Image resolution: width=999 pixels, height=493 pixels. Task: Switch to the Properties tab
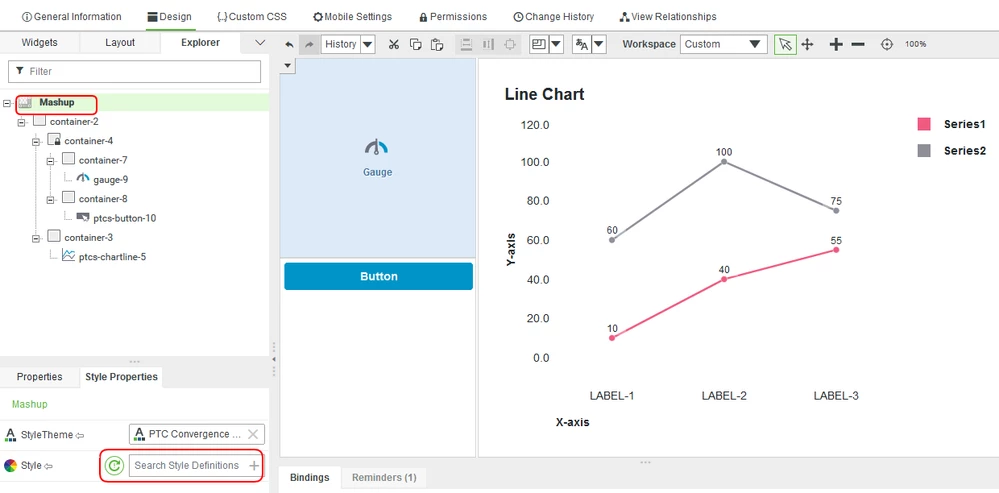tap(40, 376)
